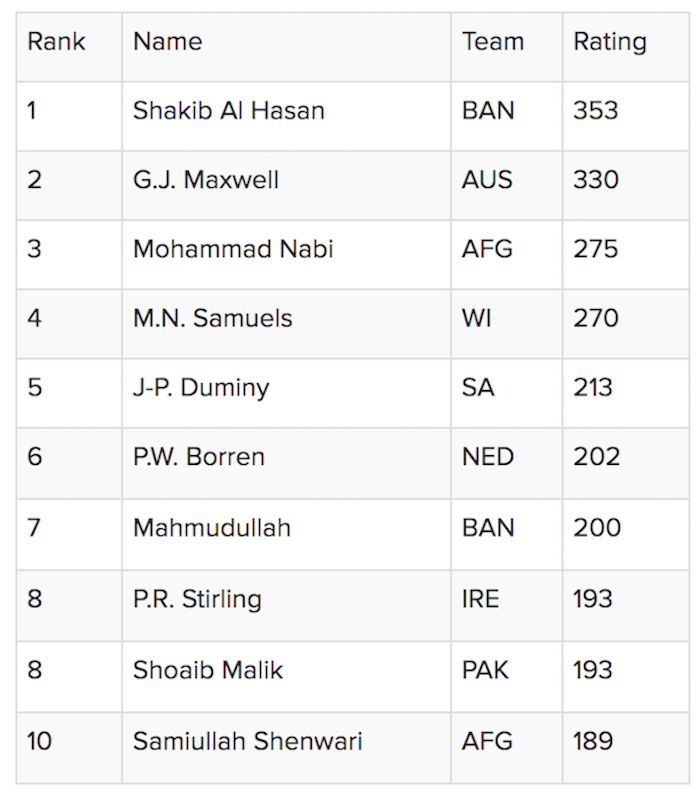This screenshot has width=700, height=798.
Task: Click the PAK team cell
Action: [486, 670]
